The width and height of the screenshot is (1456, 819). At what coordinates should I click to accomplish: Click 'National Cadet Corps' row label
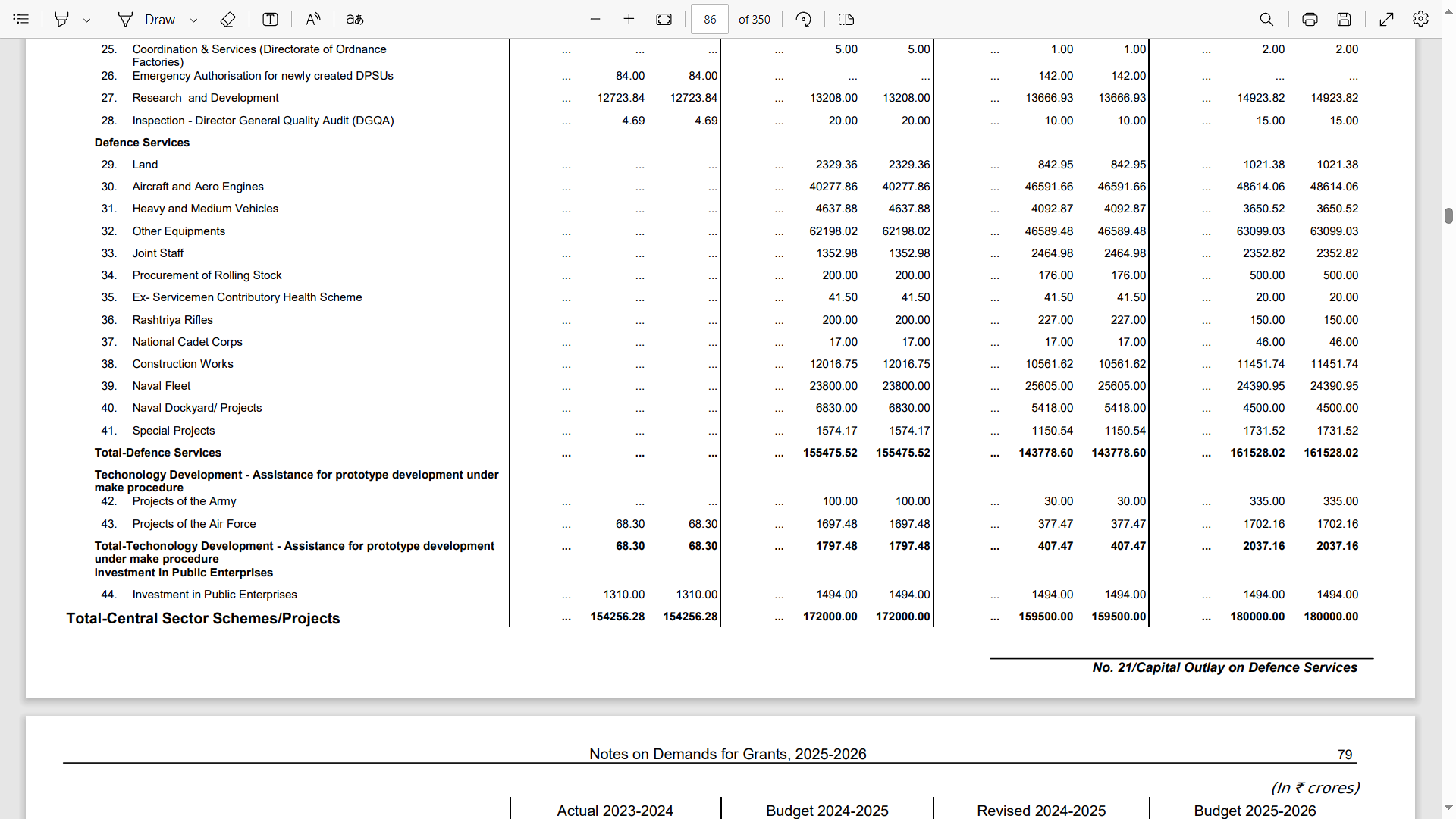click(x=187, y=342)
